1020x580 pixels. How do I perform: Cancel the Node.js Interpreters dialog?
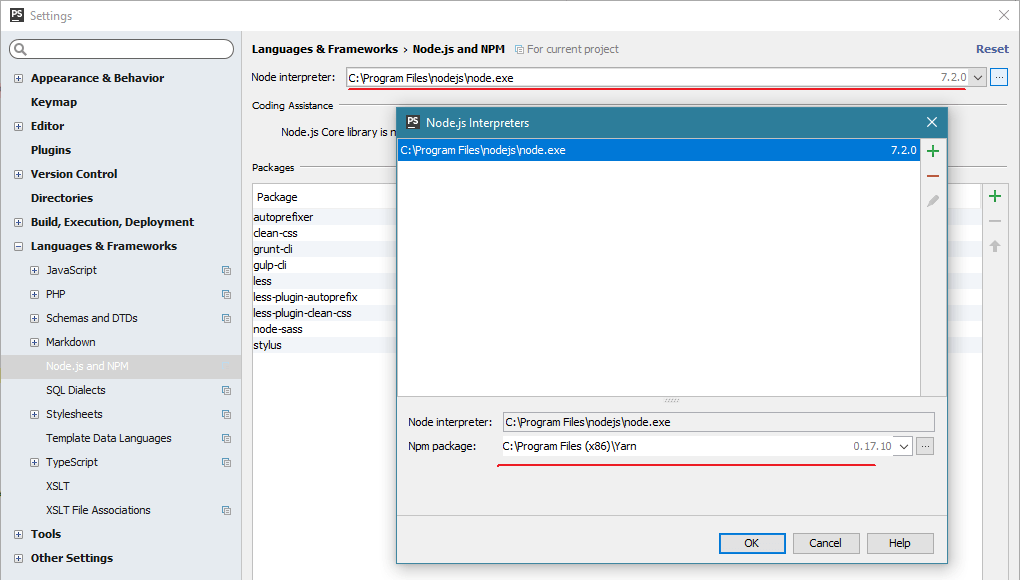(x=826, y=543)
